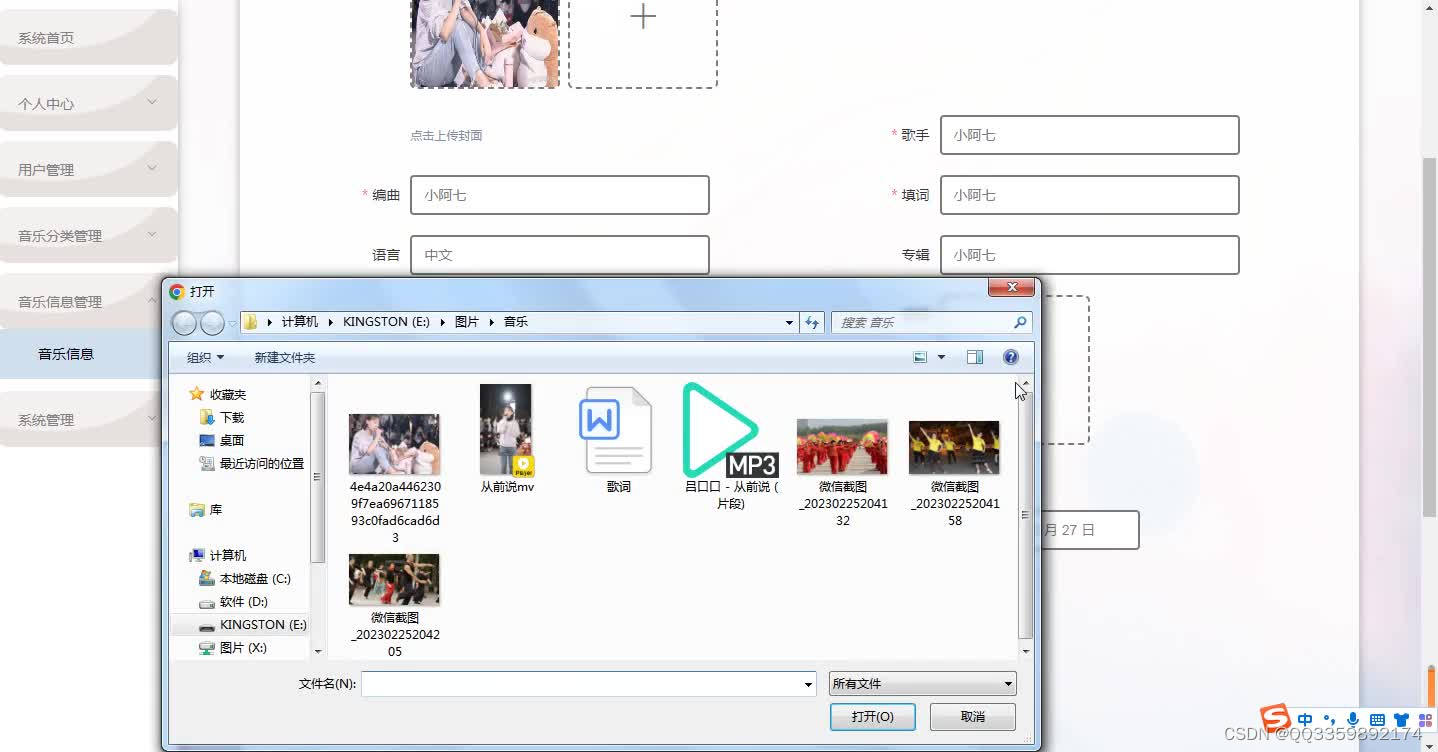Viewport: 1438px width, 752px height.
Task: Open recent locations dropdown beside nav arrows
Action: [233, 323]
